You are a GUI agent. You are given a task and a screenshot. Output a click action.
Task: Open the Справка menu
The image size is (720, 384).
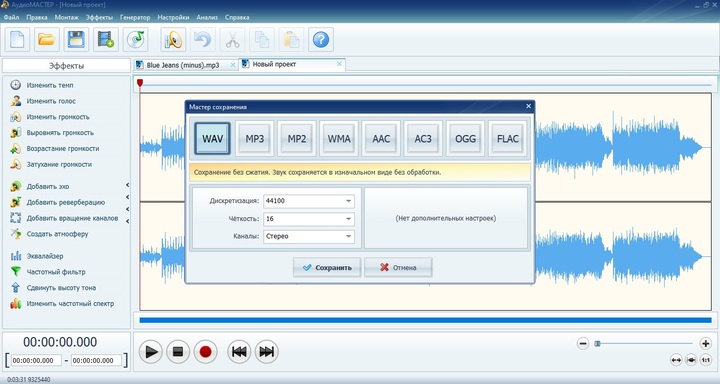pos(237,17)
